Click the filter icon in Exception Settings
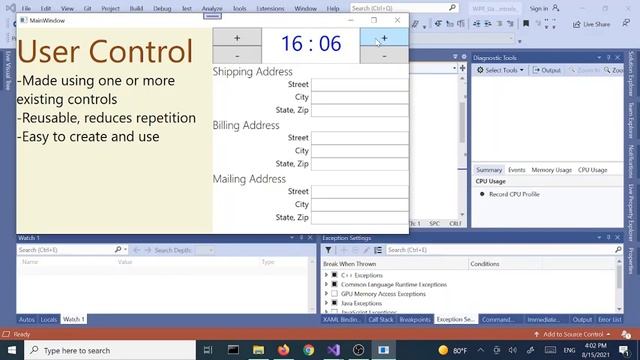 click(x=328, y=250)
